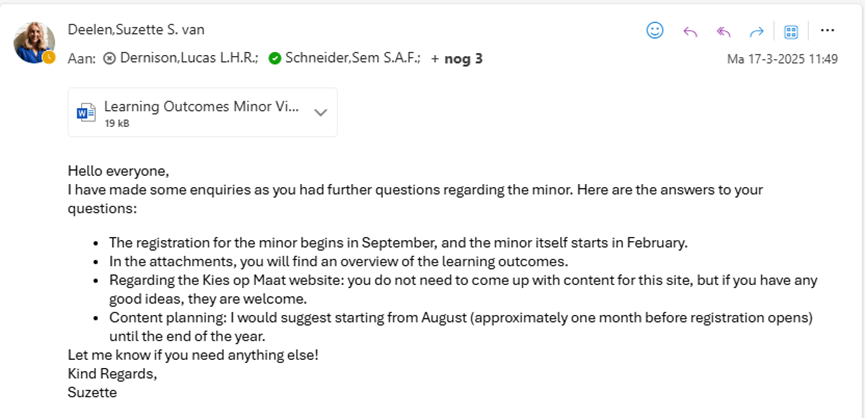This screenshot has width=865, height=418.
Task: Expand recipients with '+ nog 3'
Action: pos(457,58)
